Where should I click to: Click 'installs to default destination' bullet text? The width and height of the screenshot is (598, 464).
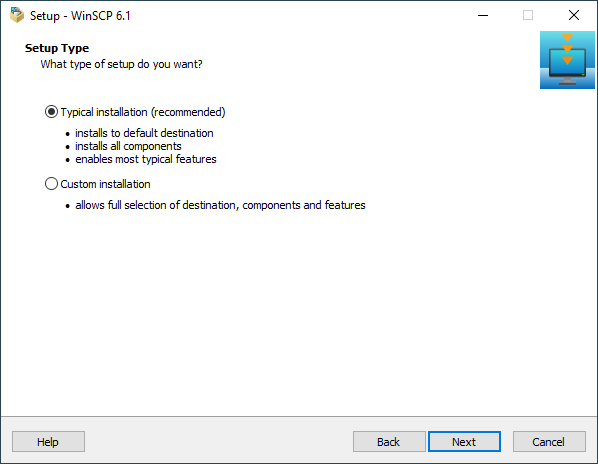tap(144, 133)
